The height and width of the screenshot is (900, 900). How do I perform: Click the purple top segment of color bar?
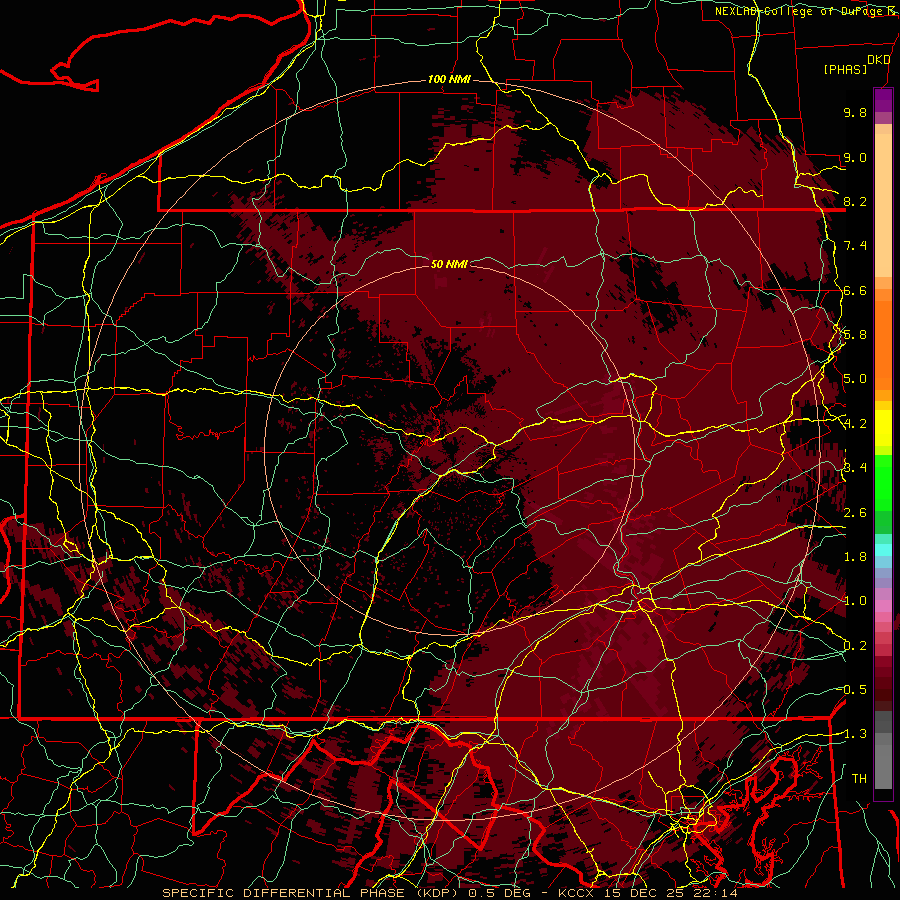(x=883, y=100)
